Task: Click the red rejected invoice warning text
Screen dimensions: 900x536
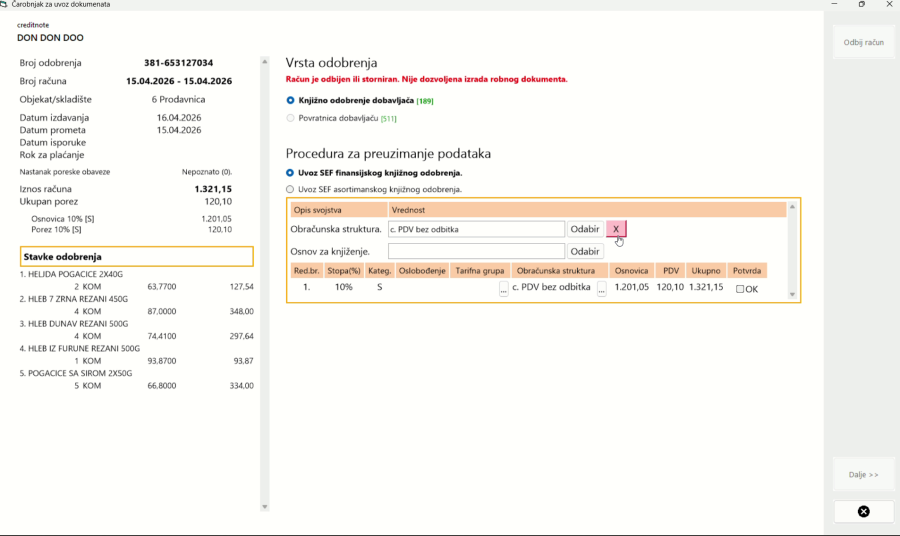Action: pyautogui.click(x=426, y=79)
